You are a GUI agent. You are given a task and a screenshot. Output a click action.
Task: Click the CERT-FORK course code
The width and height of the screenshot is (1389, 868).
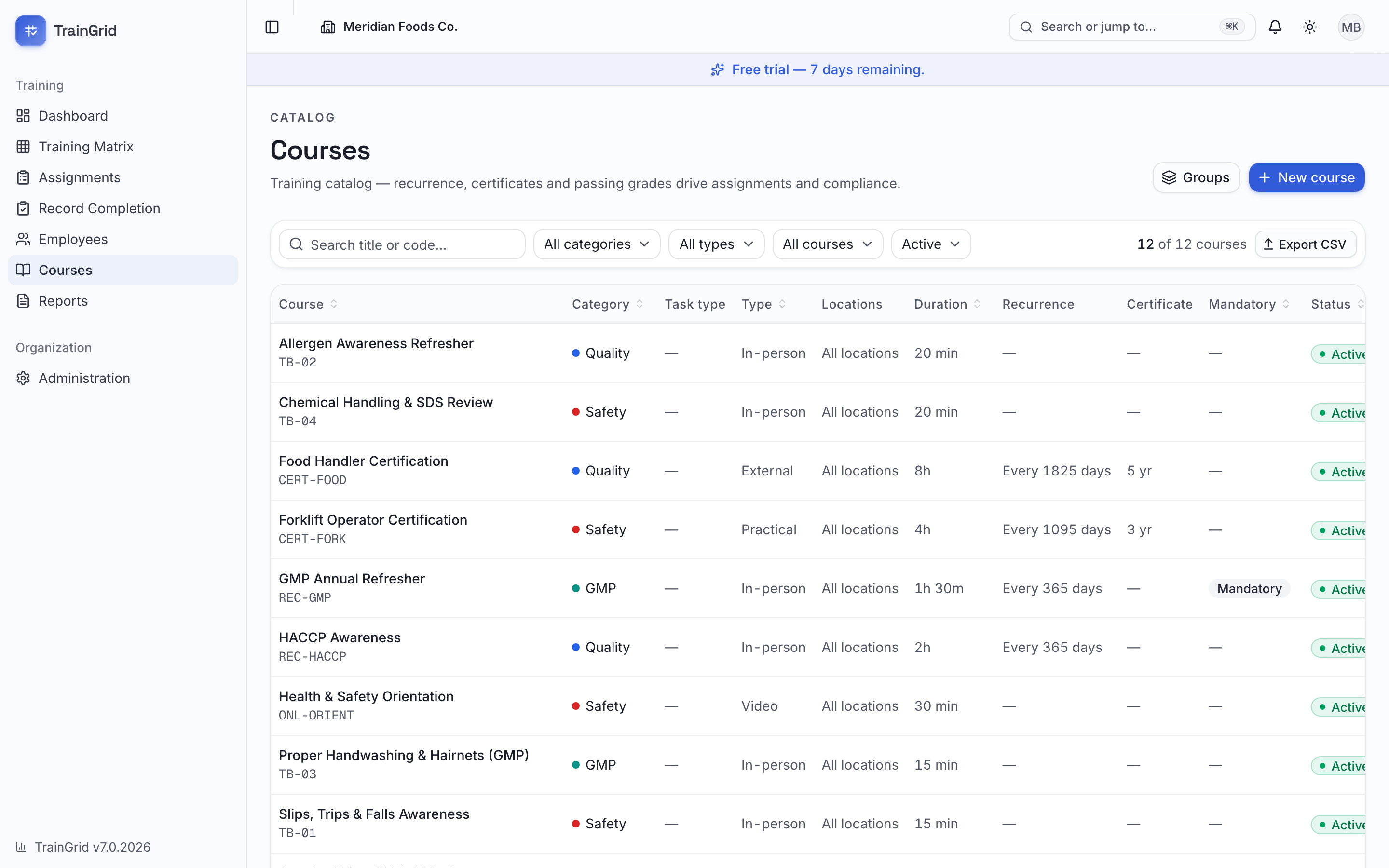pyautogui.click(x=312, y=539)
